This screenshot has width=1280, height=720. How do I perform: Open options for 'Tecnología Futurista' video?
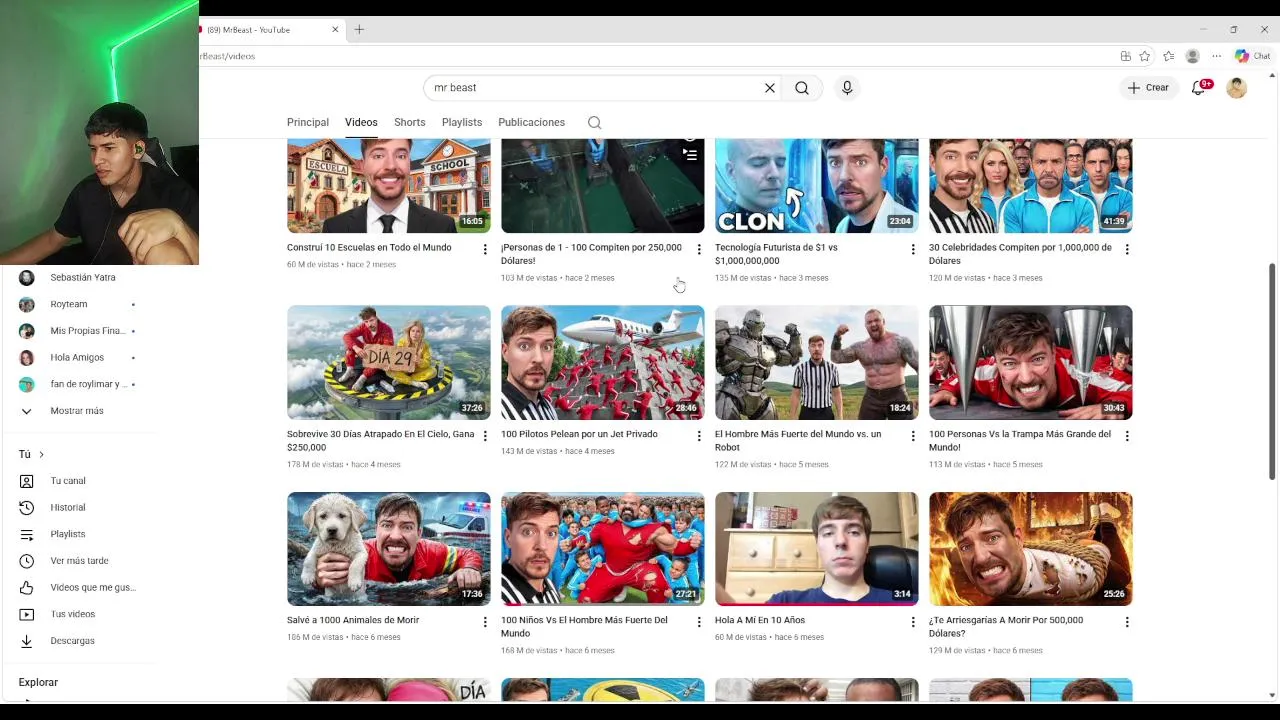913,249
